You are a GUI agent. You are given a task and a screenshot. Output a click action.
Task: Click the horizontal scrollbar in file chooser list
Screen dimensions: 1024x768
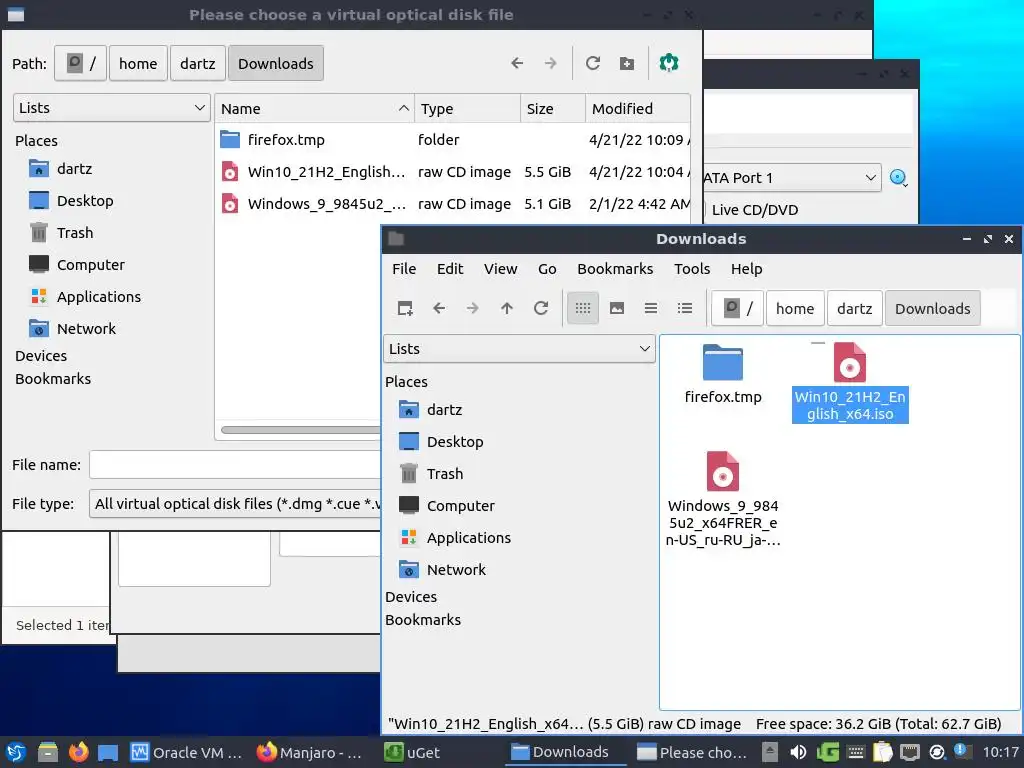tap(300, 430)
